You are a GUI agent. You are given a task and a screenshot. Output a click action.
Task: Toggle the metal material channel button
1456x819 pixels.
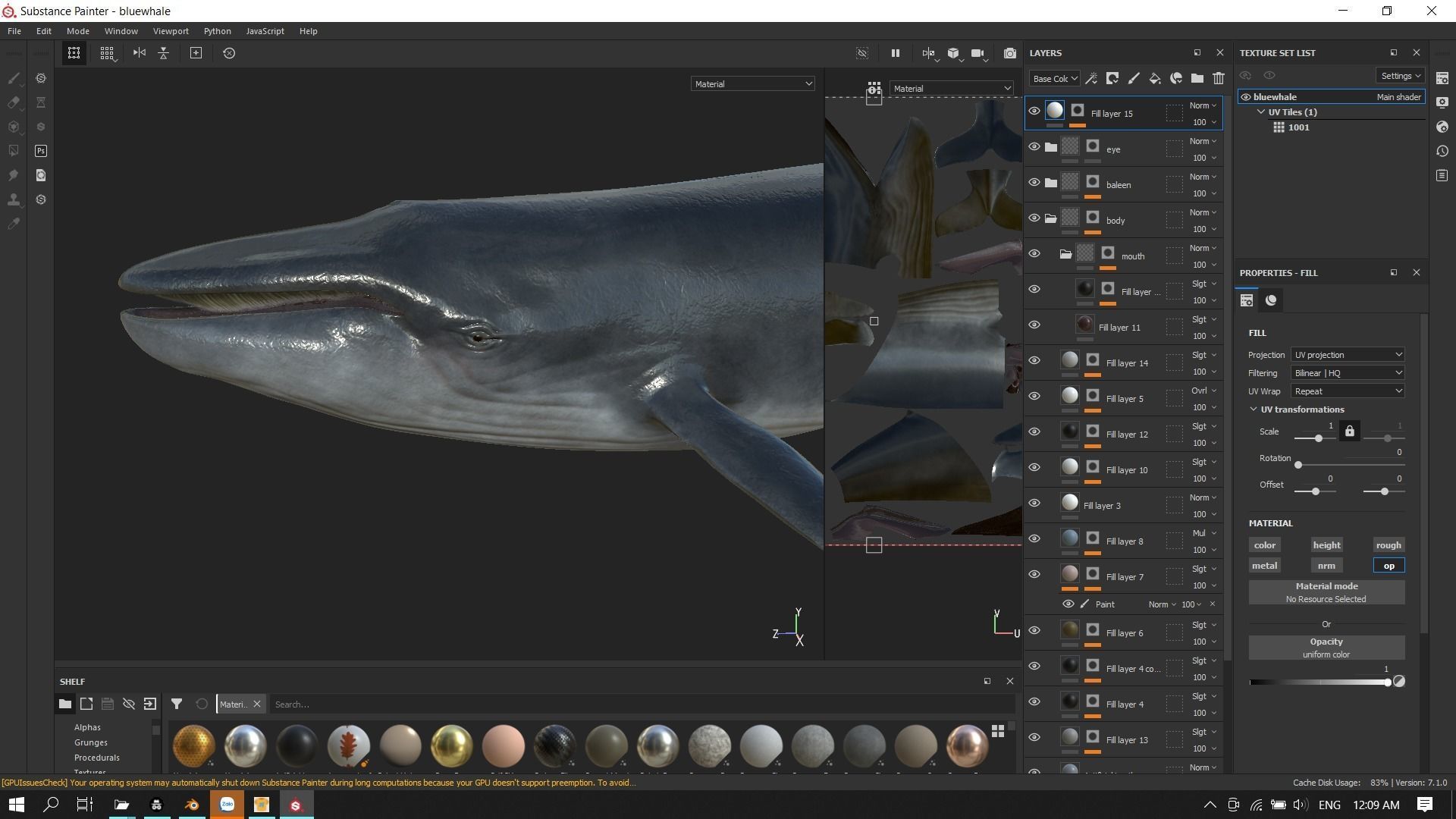pos(1264,566)
